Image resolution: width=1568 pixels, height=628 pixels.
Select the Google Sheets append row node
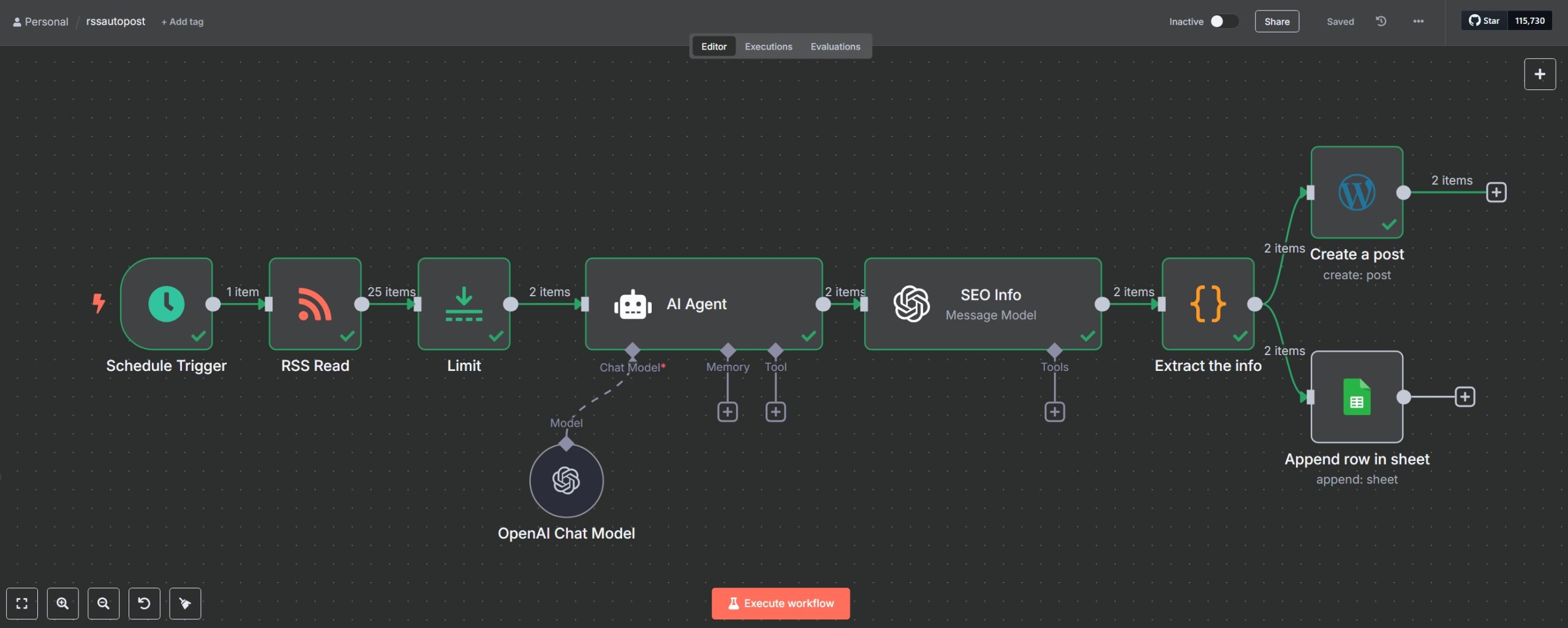click(x=1356, y=397)
